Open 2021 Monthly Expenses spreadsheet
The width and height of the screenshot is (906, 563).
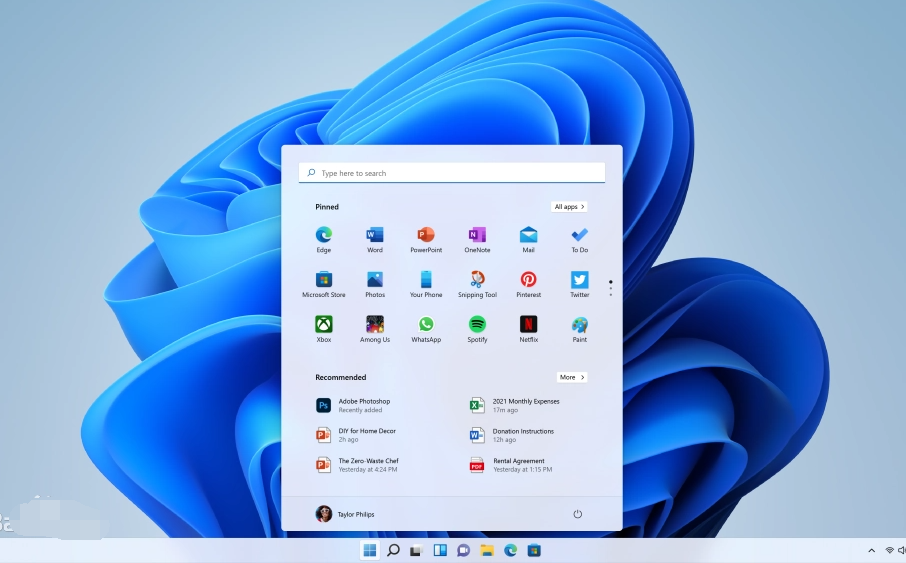[525, 405]
